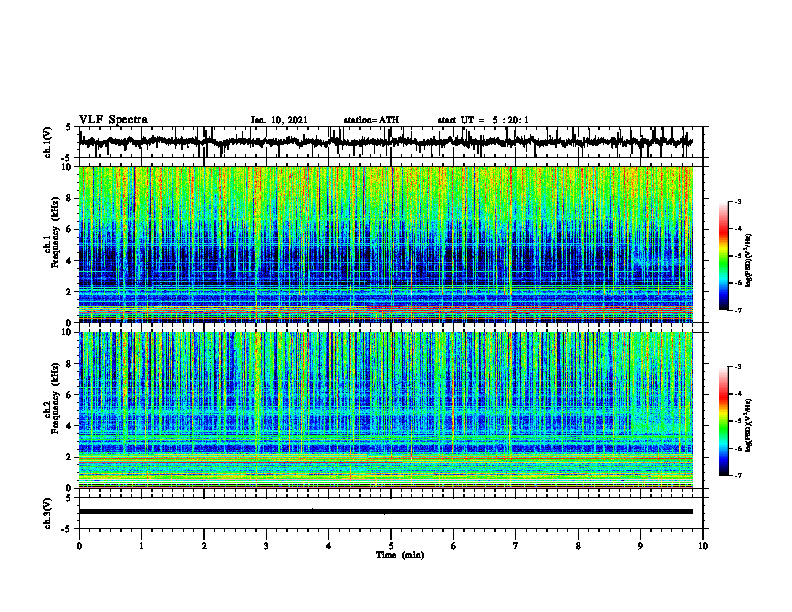This screenshot has height=612, width=792.
Task: Click the ch.1 "Frequency (kHz)" axis label
Action: click(x=56, y=232)
